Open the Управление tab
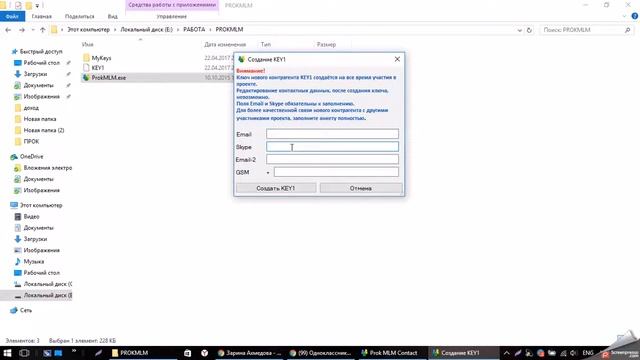Viewport: 640px width, 360px height. point(172,16)
